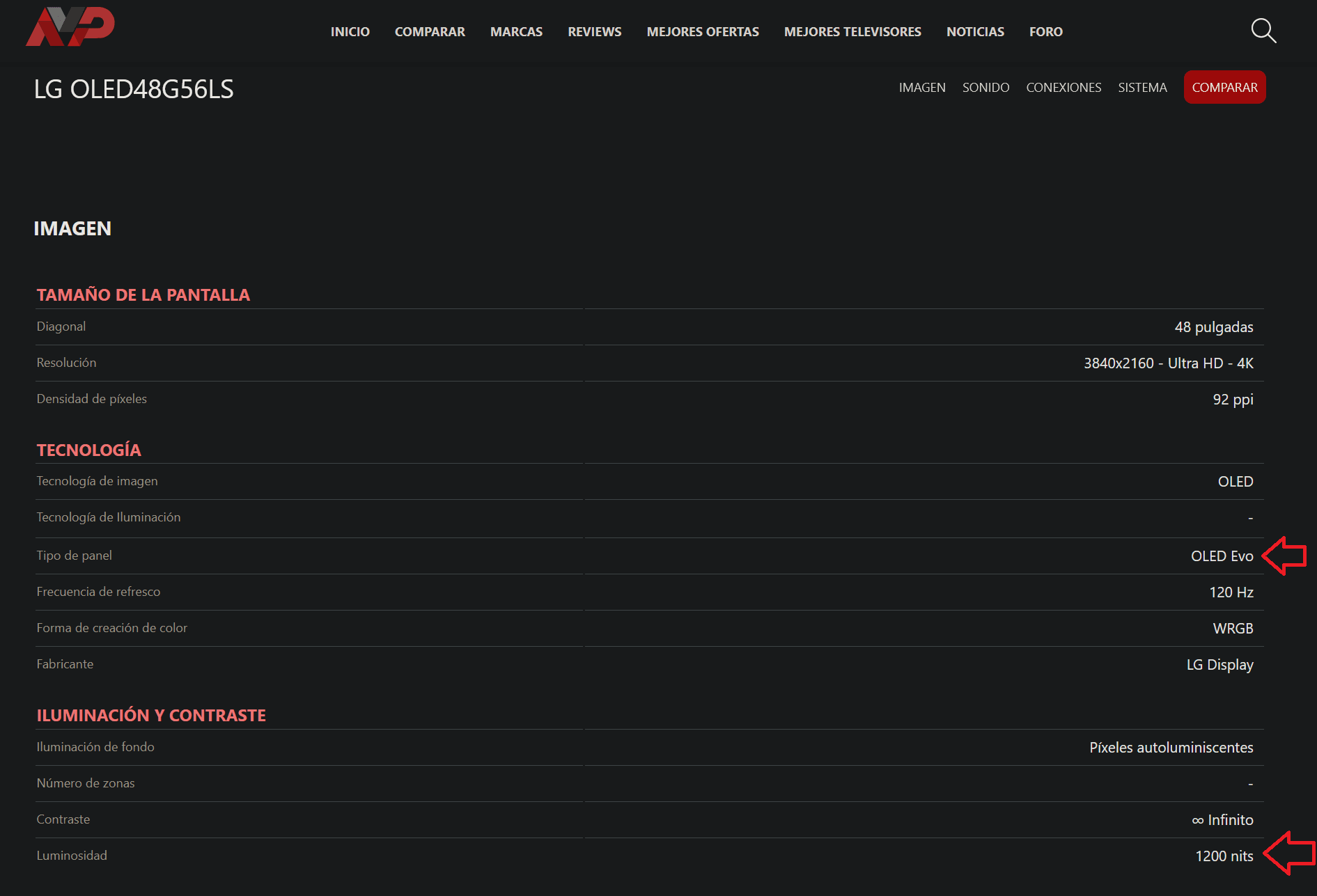Click the IMAGEN section heading
The height and width of the screenshot is (896, 1317).
[72, 228]
